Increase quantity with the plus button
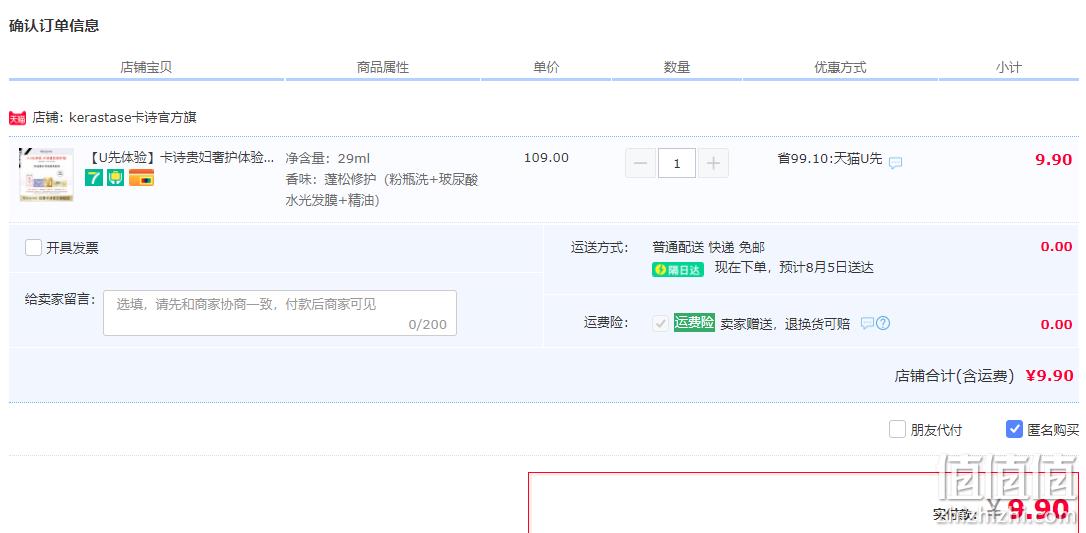This screenshot has height=533, width=1086. [x=713, y=163]
